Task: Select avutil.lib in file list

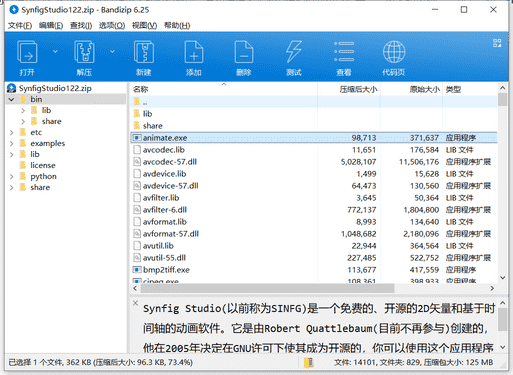Action: click(x=314, y=246)
